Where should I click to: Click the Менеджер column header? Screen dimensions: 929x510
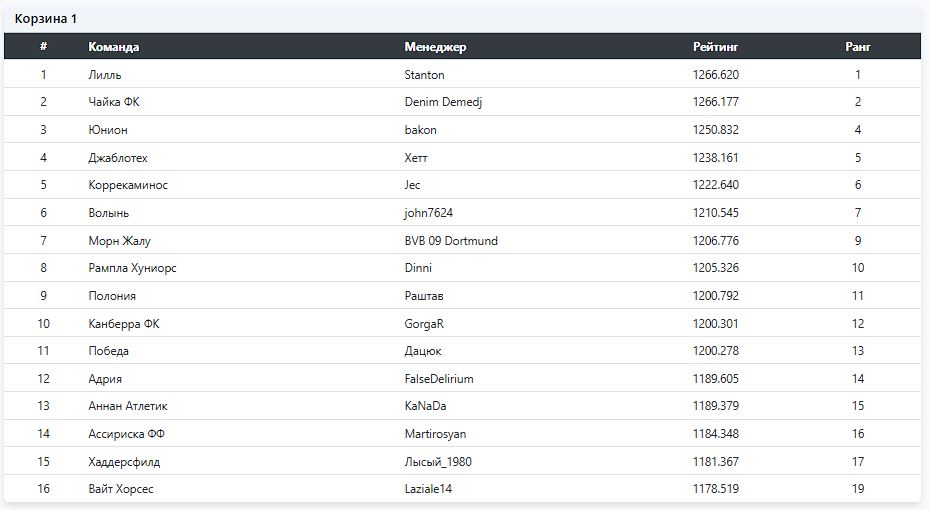coord(435,47)
